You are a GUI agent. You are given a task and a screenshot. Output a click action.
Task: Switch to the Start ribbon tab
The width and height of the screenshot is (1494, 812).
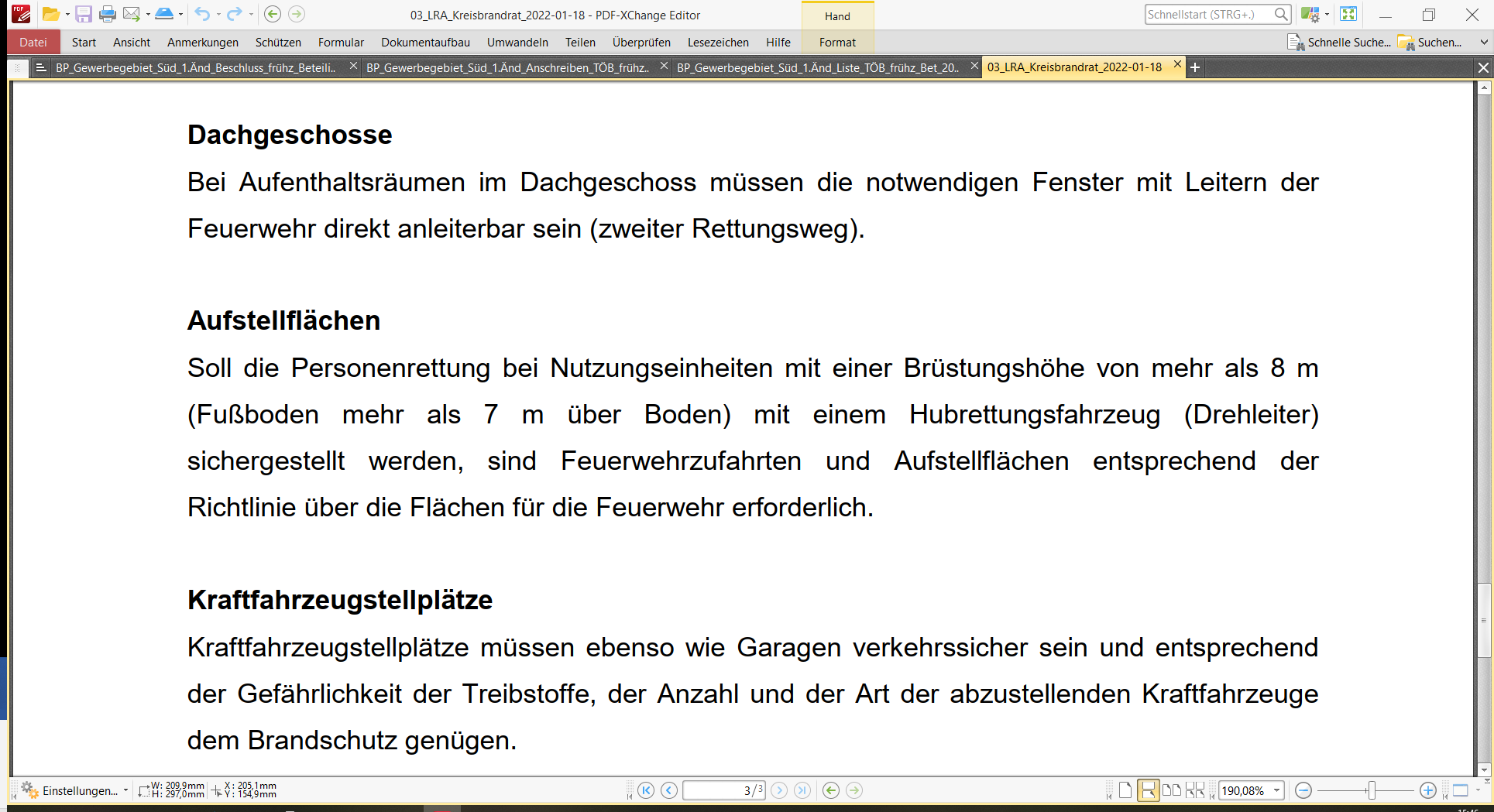click(84, 43)
